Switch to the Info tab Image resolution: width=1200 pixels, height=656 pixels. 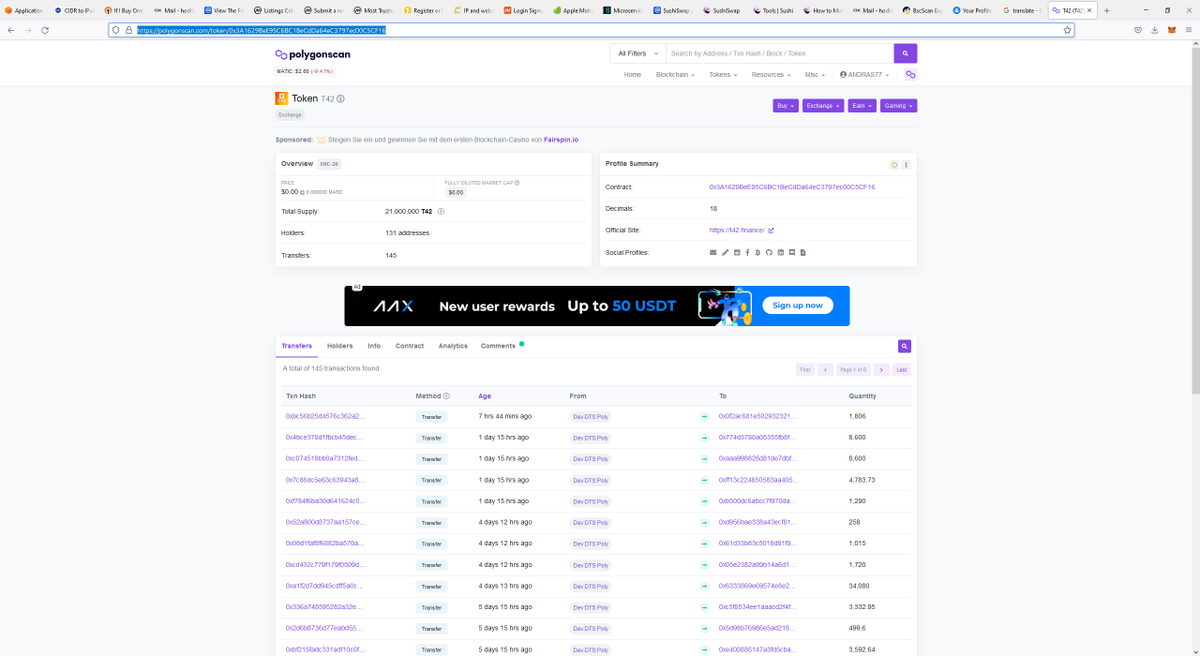374,346
